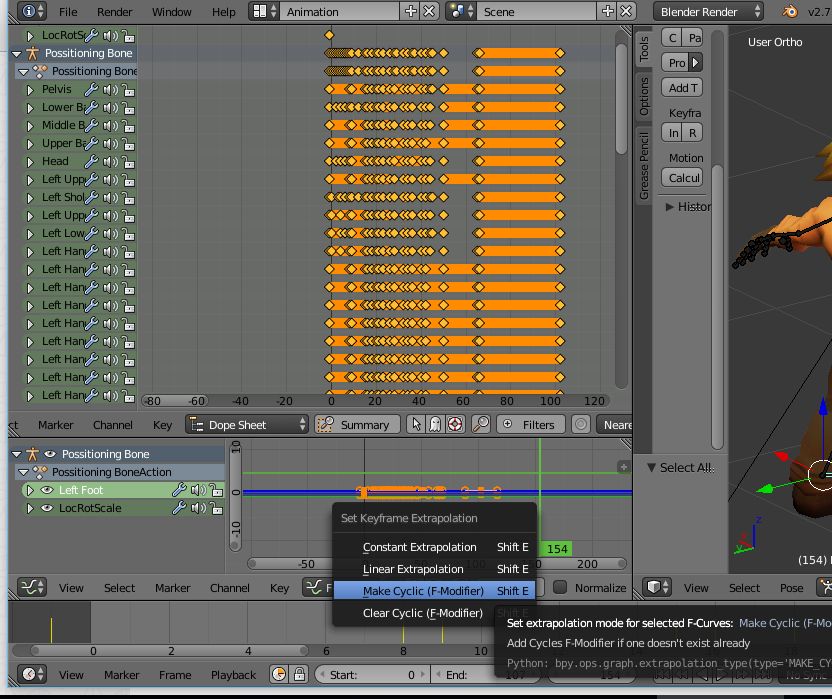
Task: Click the proportional editing circle icon
Action: tap(581, 425)
